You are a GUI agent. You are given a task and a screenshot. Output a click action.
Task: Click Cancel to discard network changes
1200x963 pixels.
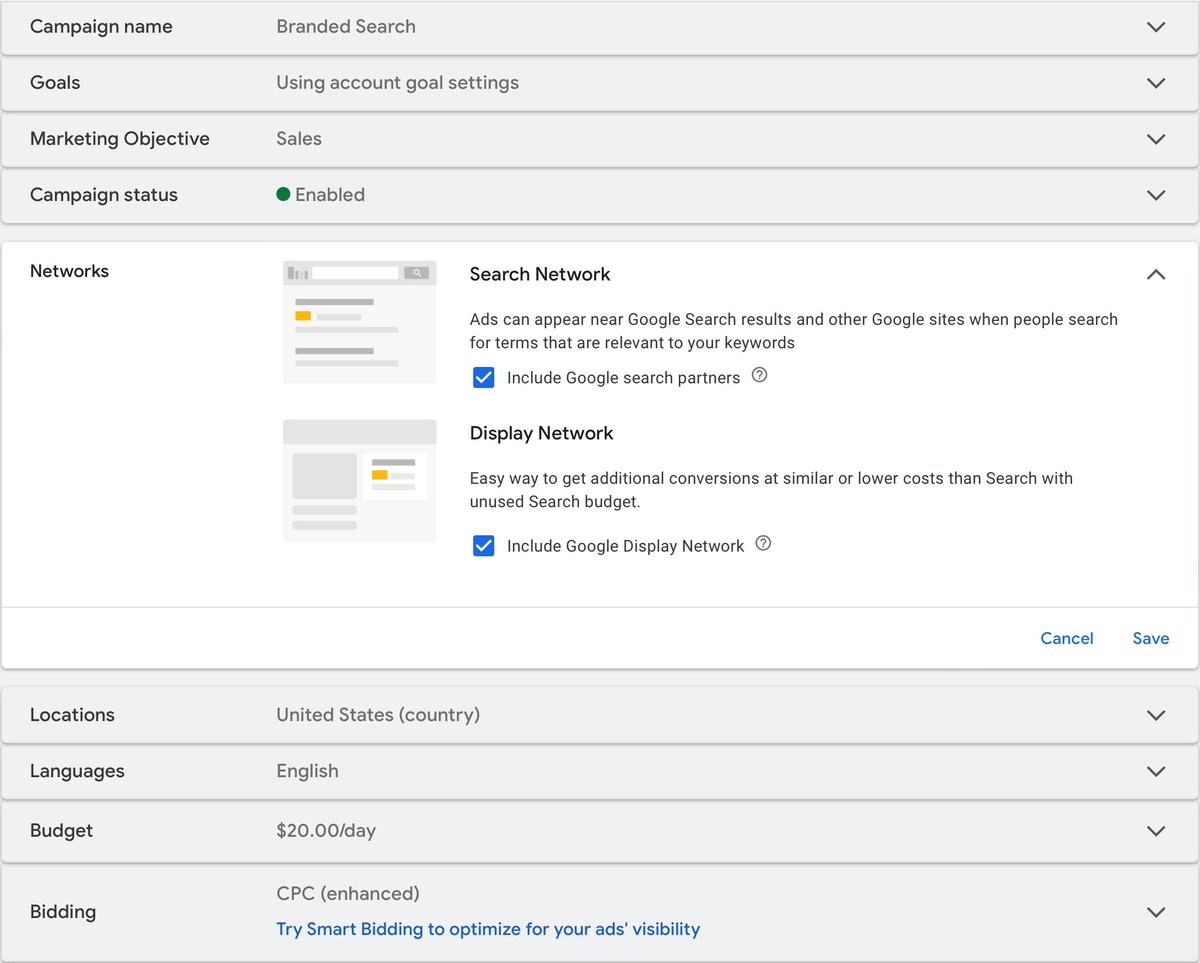click(x=1066, y=638)
